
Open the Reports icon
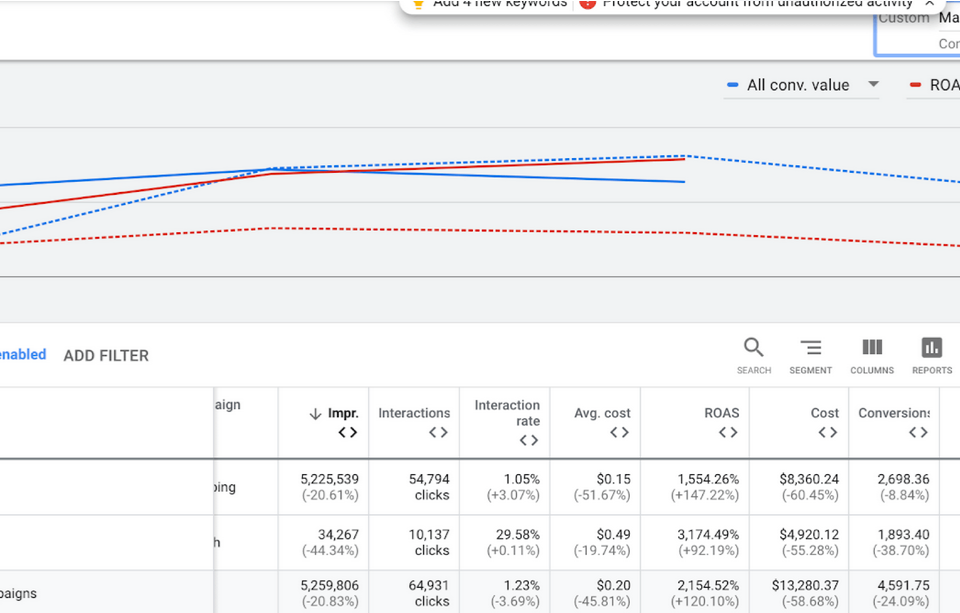[x=932, y=355]
